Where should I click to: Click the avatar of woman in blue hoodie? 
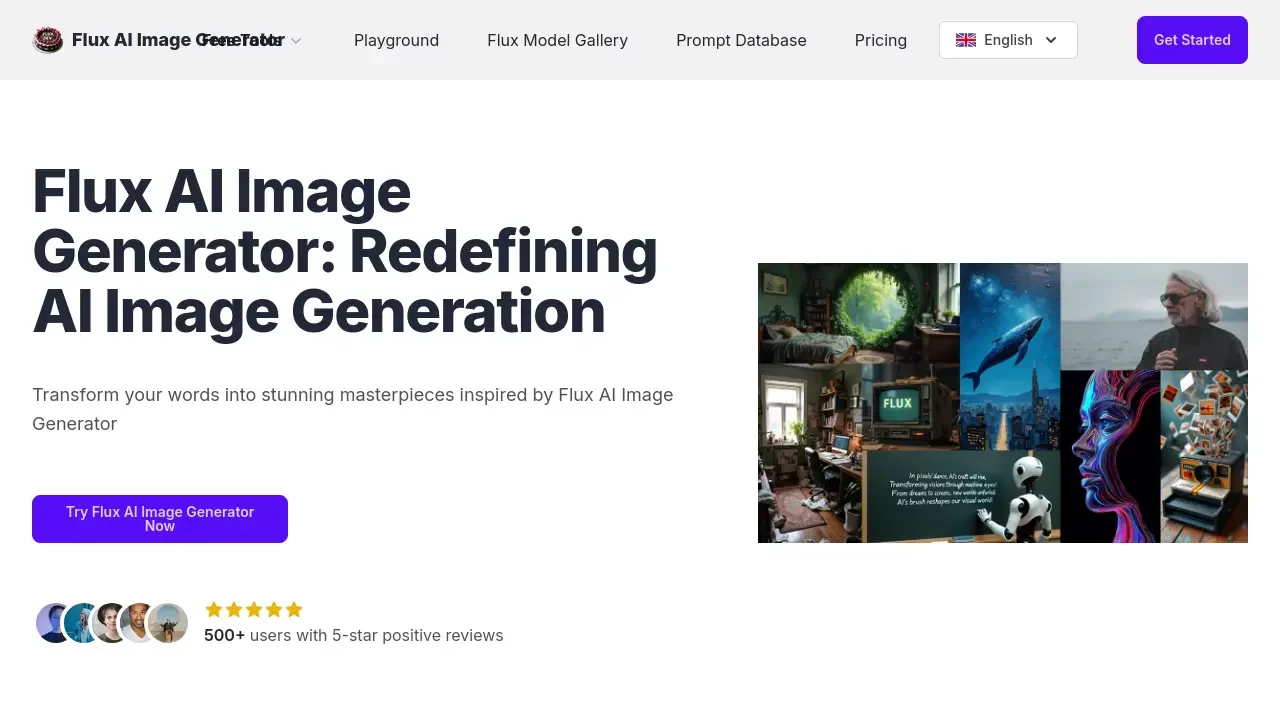point(83,623)
